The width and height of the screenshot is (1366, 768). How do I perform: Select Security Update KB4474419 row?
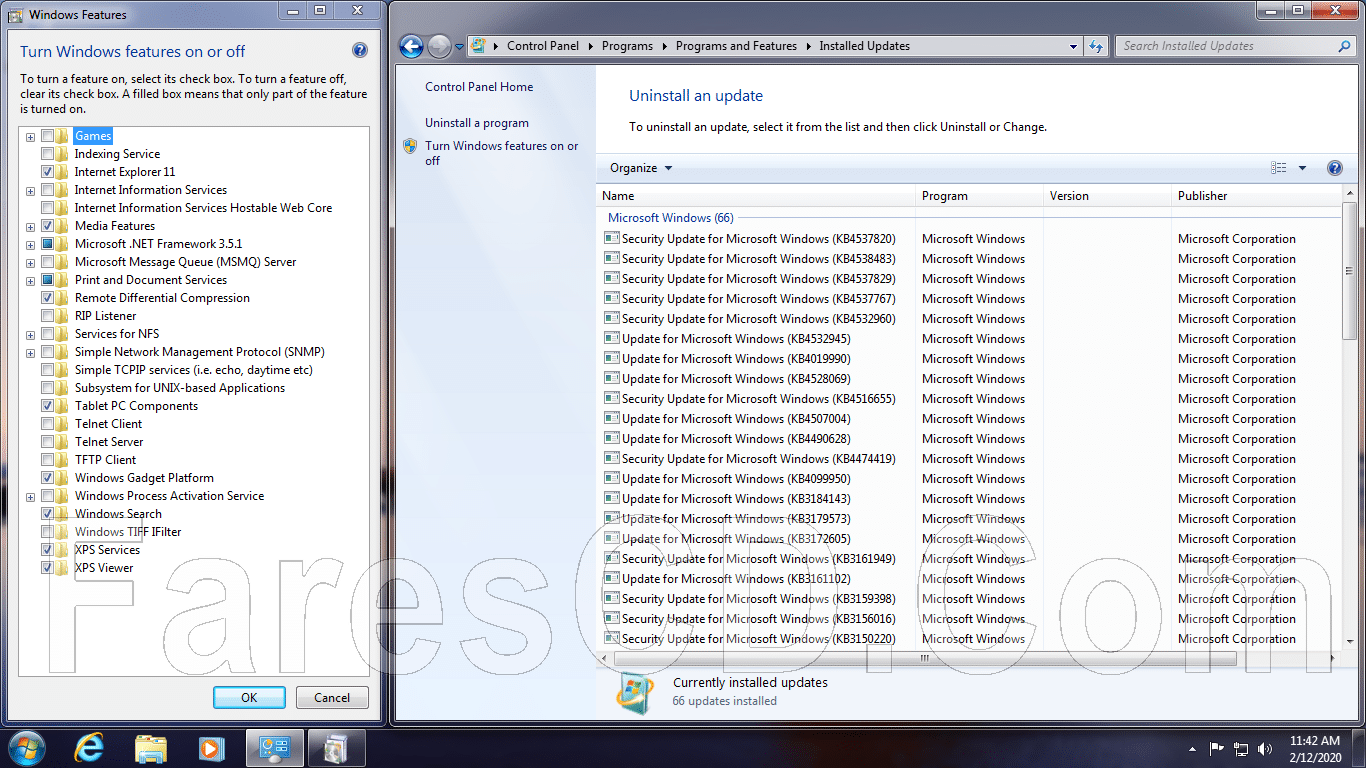click(970, 459)
